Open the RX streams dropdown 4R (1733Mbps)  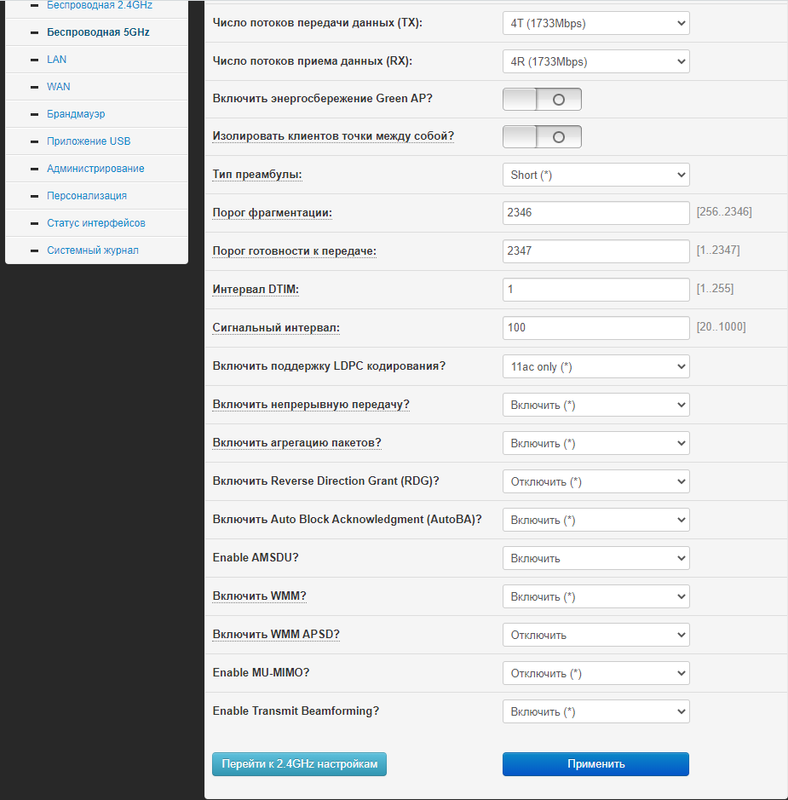596,62
